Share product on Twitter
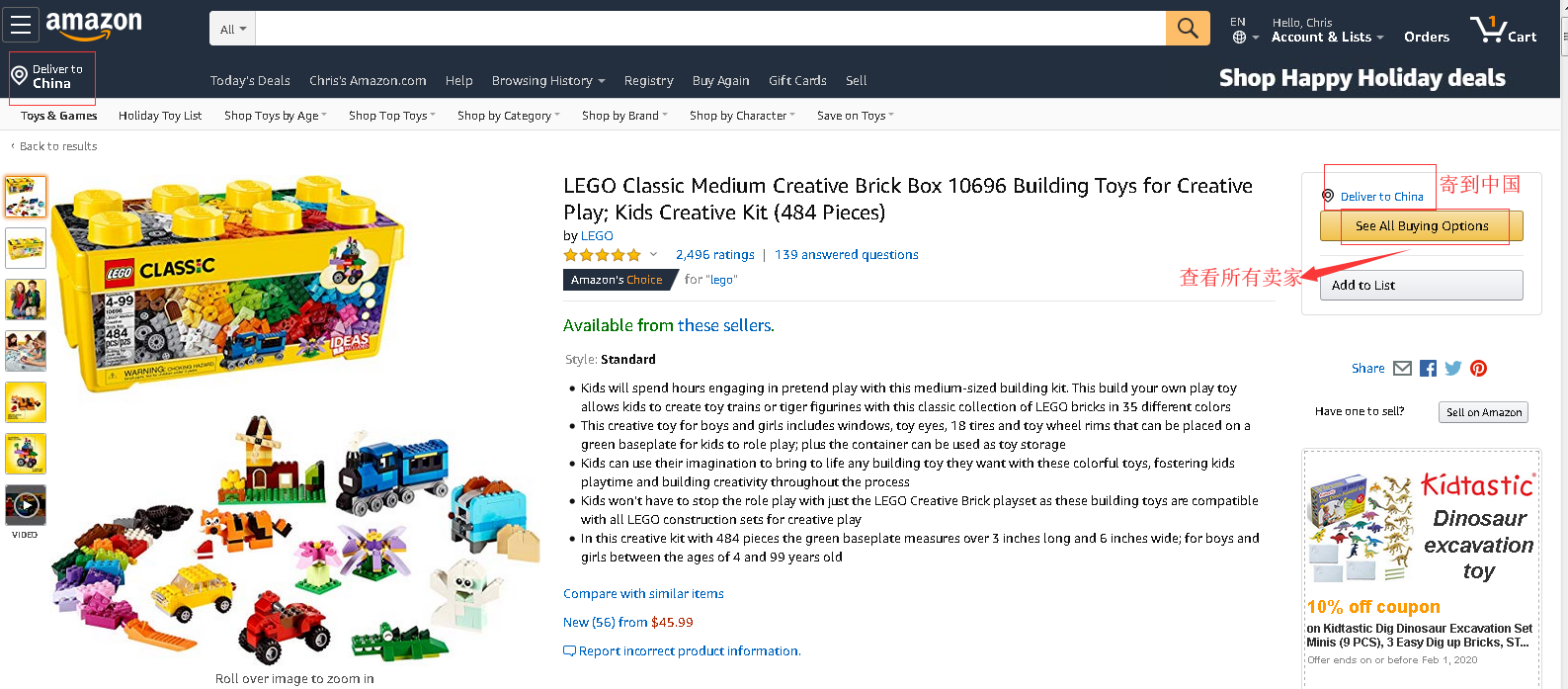Viewport: 1568px width, 689px height. pos(1452,369)
